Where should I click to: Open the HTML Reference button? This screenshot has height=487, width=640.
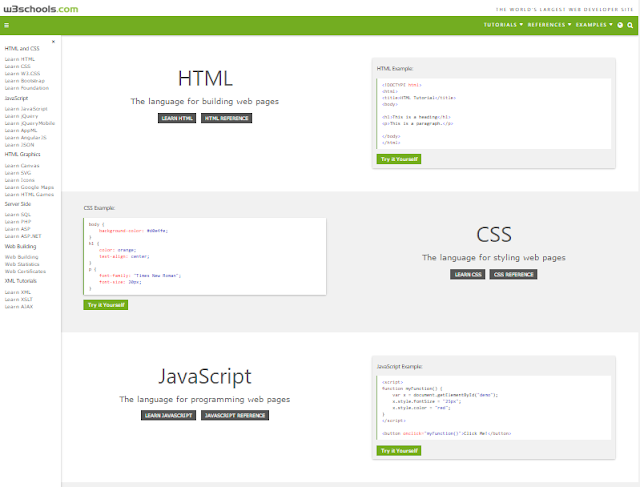pos(226,118)
